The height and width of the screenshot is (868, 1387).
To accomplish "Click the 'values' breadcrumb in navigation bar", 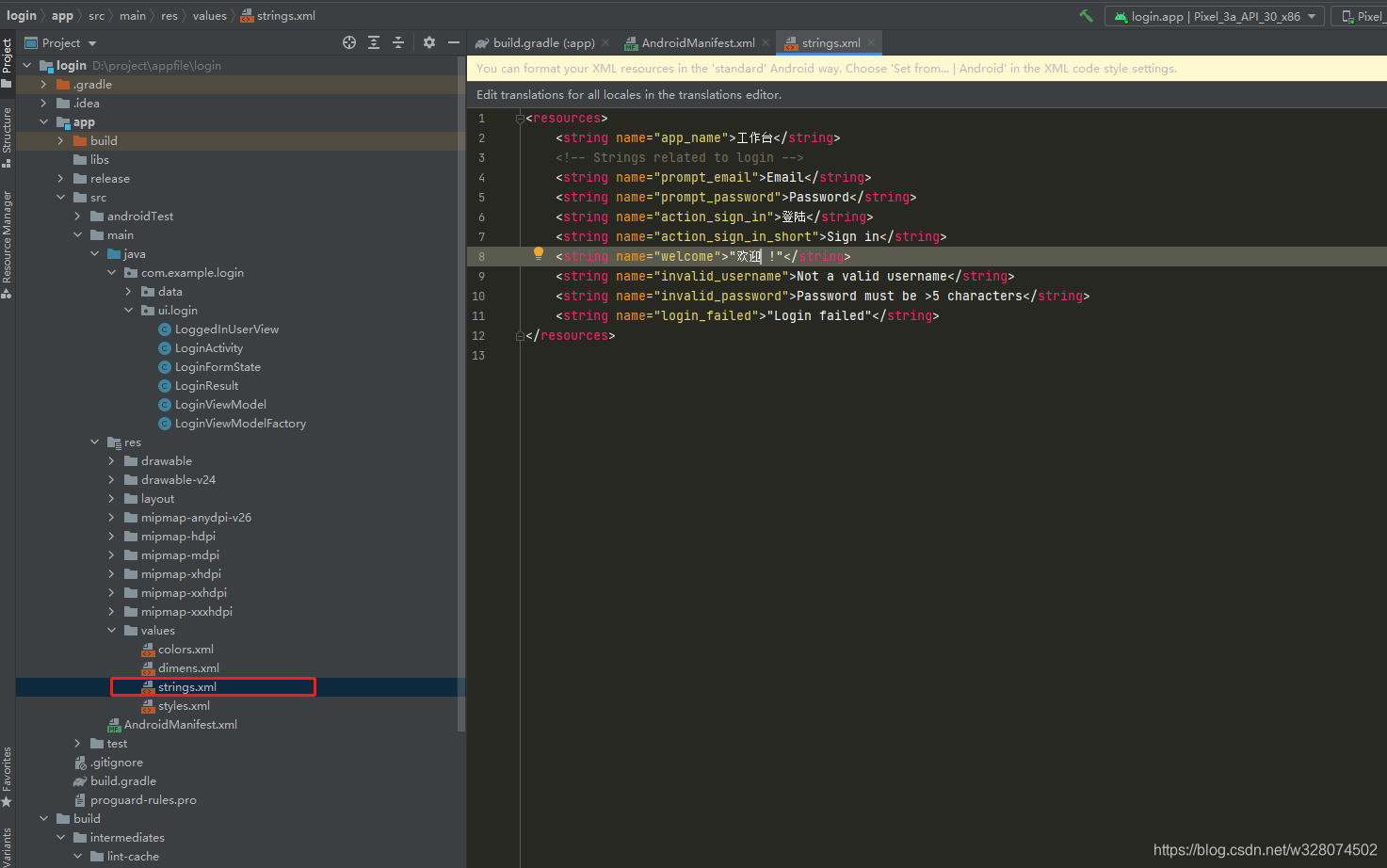I will click(209, 16).
